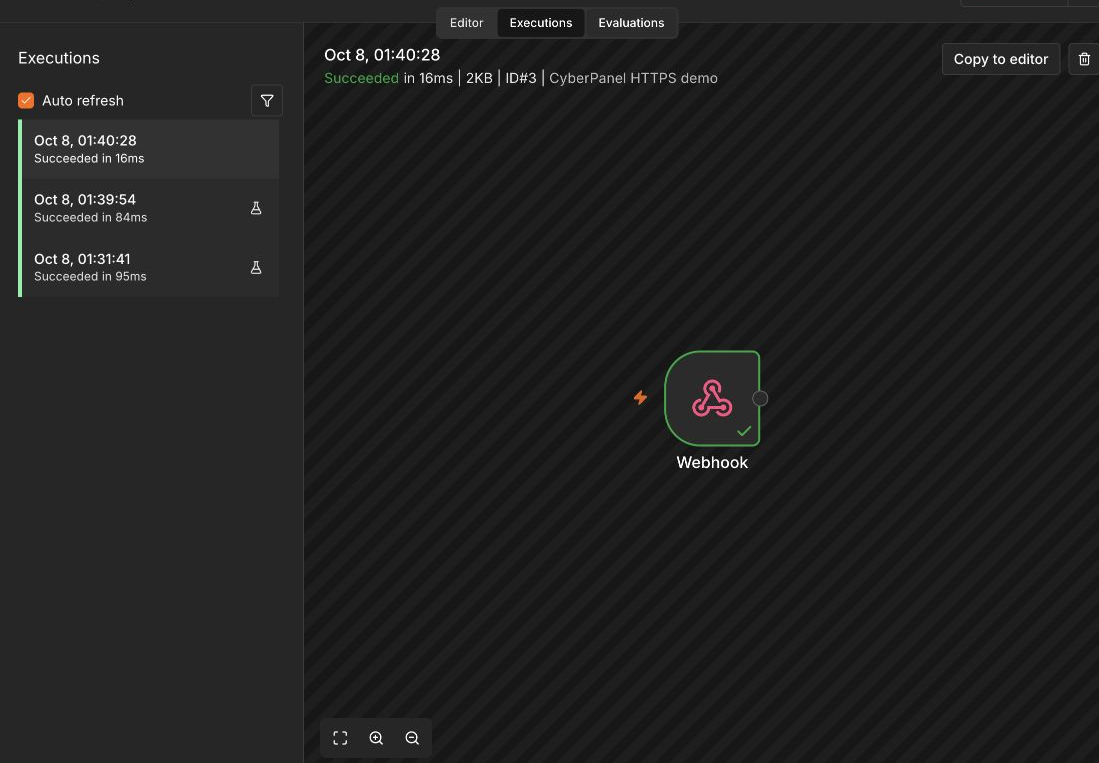This screenshot has height=763, width=1099.
Task: Click the Executions sidebar heading
Action: click(59, 58)
